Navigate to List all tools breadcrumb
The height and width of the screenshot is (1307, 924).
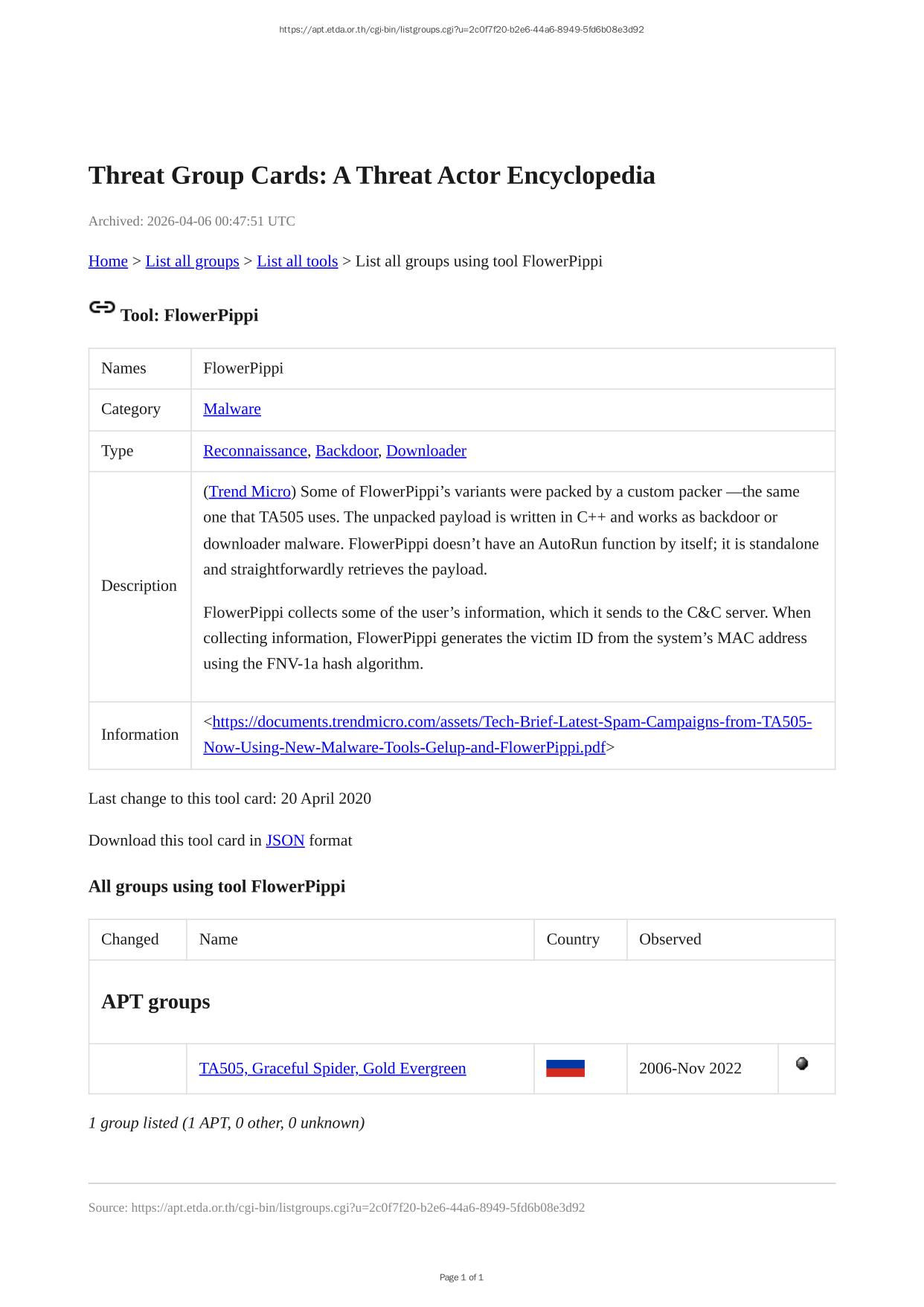(x=297, y=261)
